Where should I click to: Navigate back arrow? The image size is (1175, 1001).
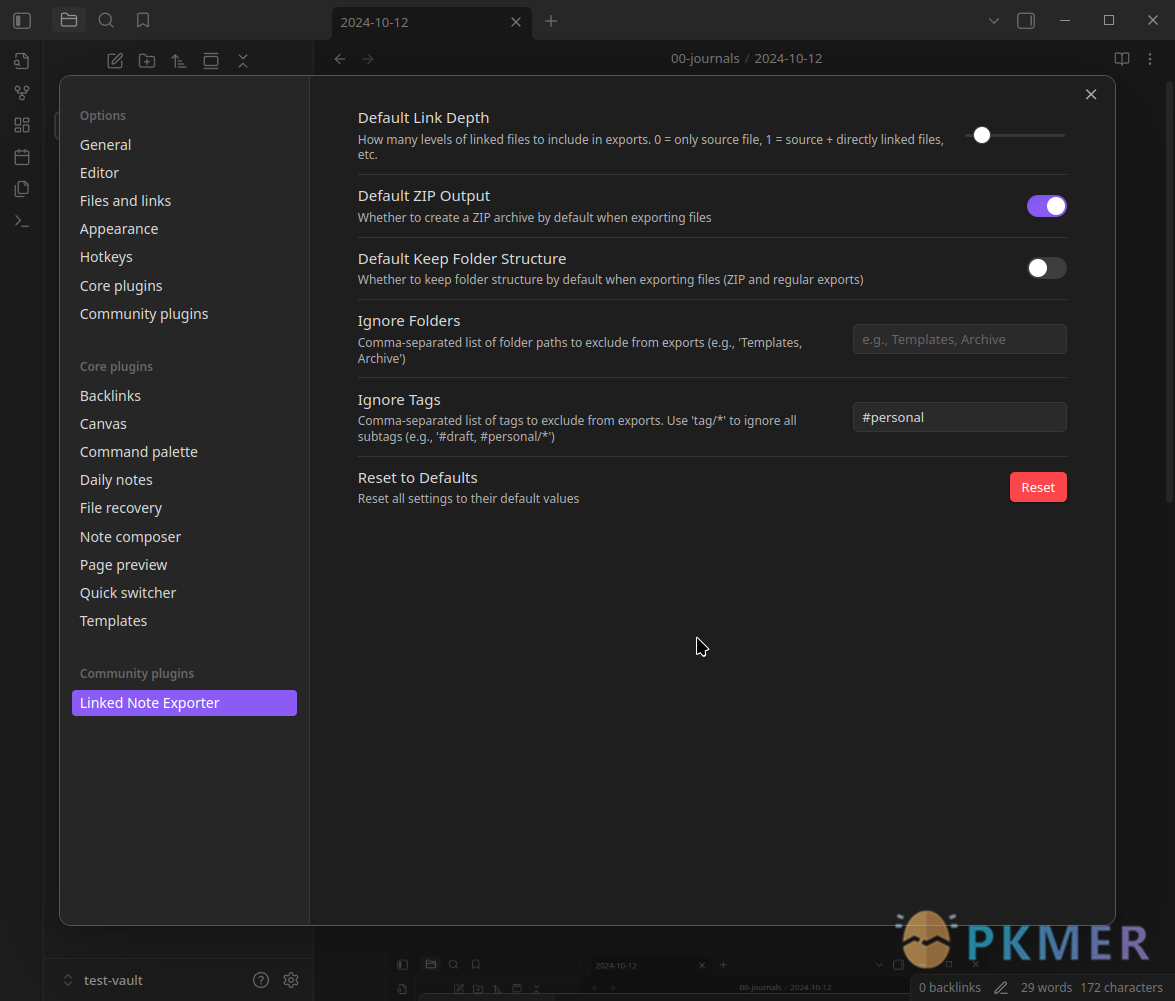pos(339,58)
